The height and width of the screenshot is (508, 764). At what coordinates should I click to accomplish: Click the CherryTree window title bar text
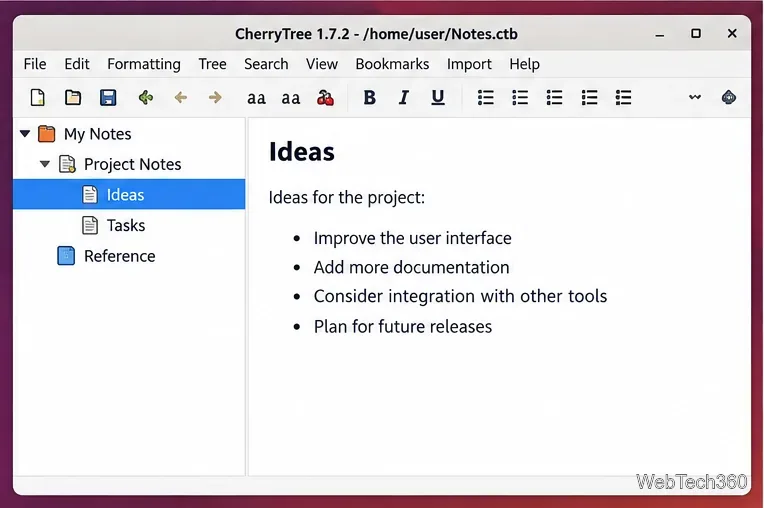pos(376,34)
